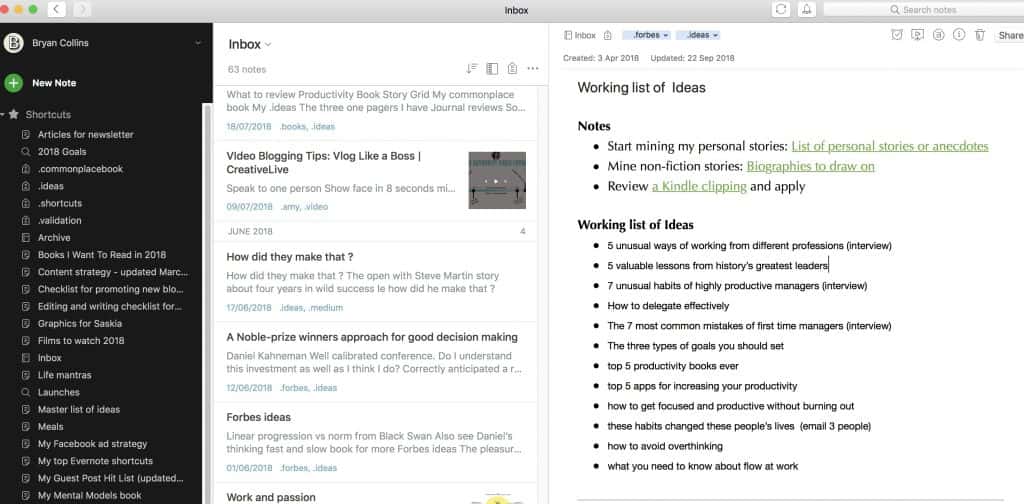Filter notes by tag icon in list header
1024x504 pixels.
(513, 69)
